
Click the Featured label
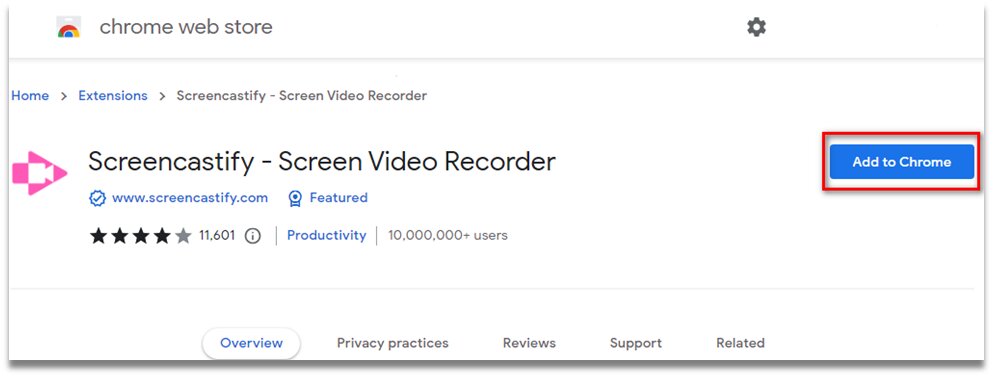click(338, 198)
